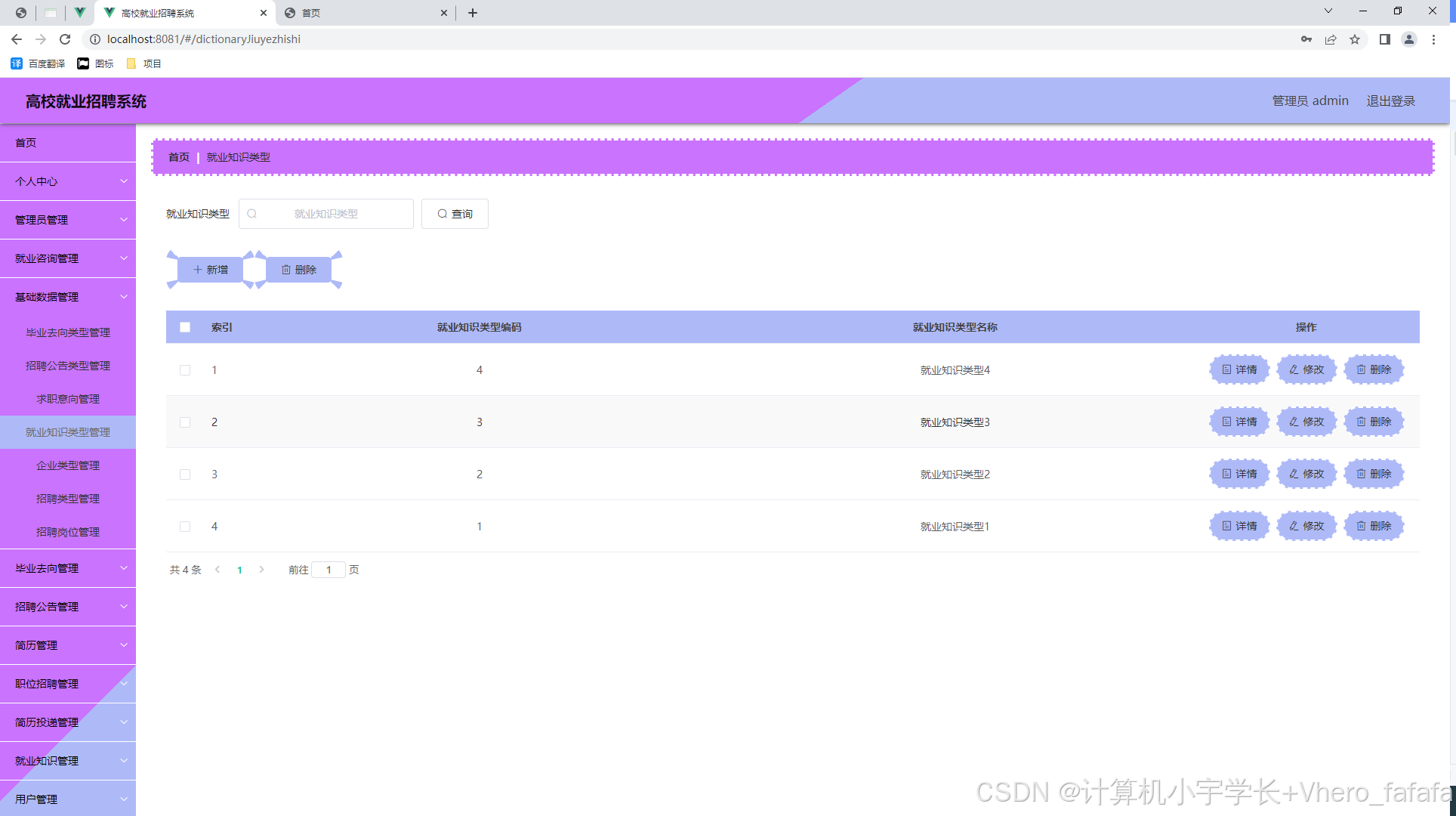Open 招聘岗位管理 submenu item
Screen dimensions: 1456x816
coord(68,532)
